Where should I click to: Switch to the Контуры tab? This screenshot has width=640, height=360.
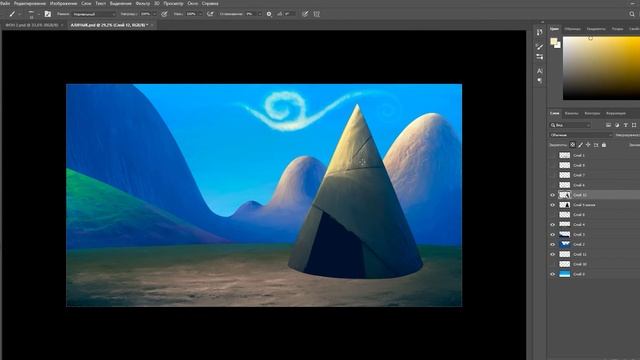tap(592, 113)
